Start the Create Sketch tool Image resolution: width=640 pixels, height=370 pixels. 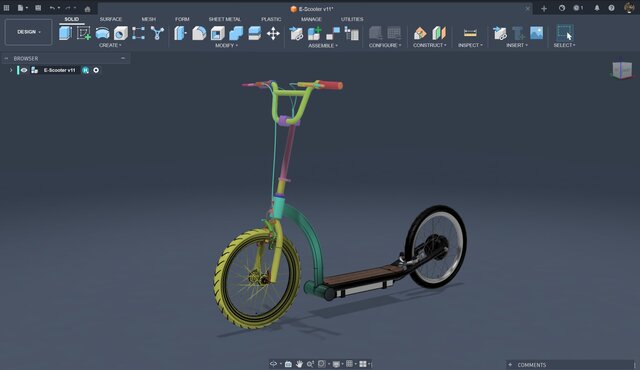(x=84, y=33)
